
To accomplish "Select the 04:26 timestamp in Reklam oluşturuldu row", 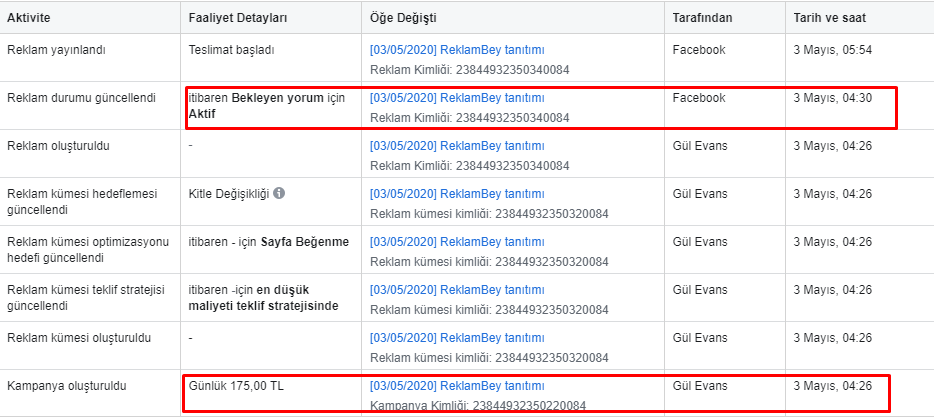I will tap(833, 147).
